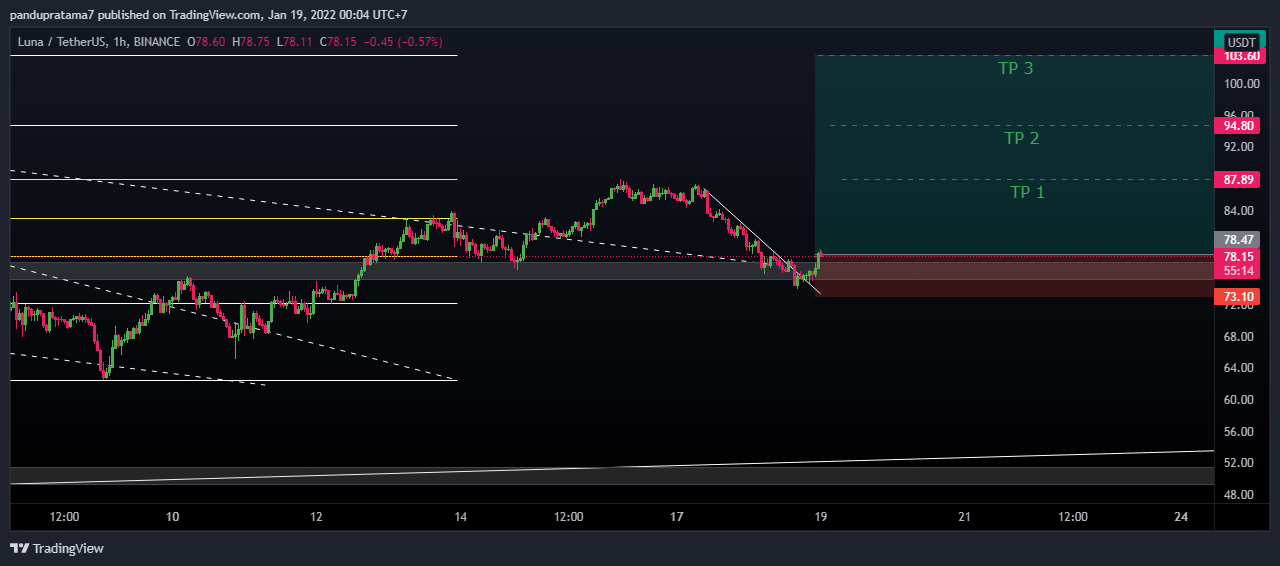1280x566 pixels.
Task: Click the 103.60 price tag
Action: click(1240, 56)
